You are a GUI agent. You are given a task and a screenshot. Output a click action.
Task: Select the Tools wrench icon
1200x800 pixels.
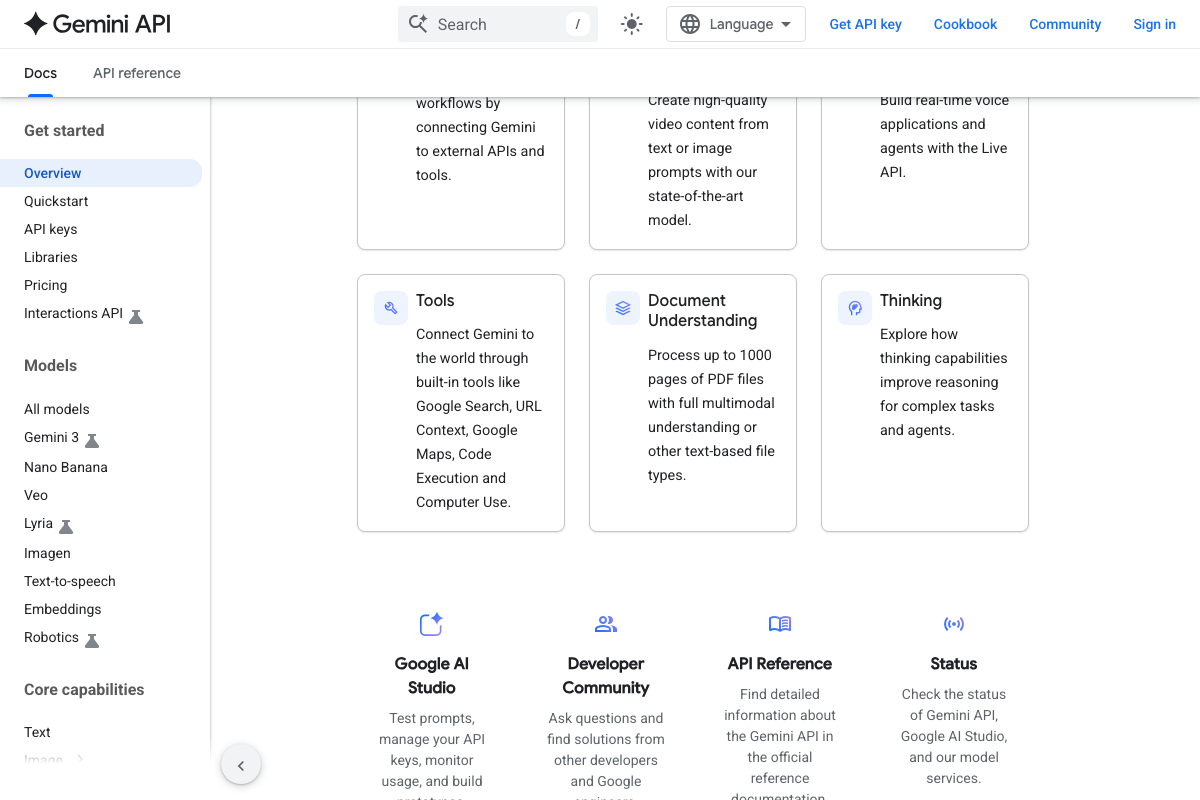pyautogui.click(x=390, y=307)
